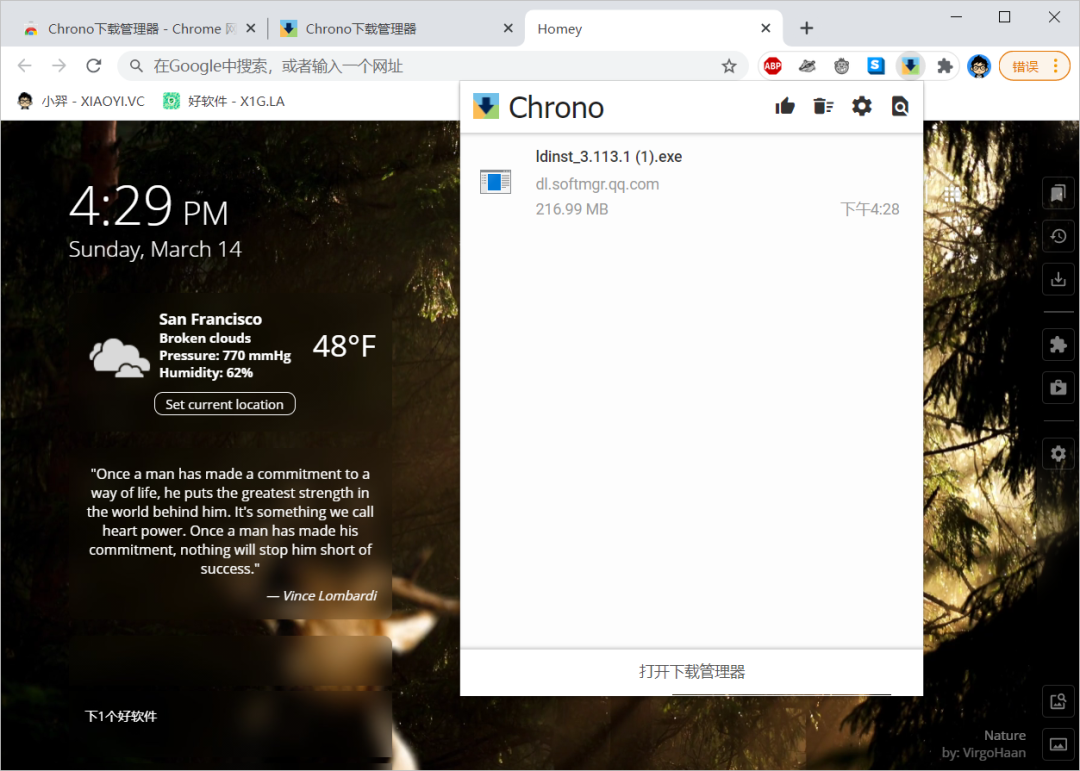Click the blue S extension icon
The image size is (1080, 771).
875,65
